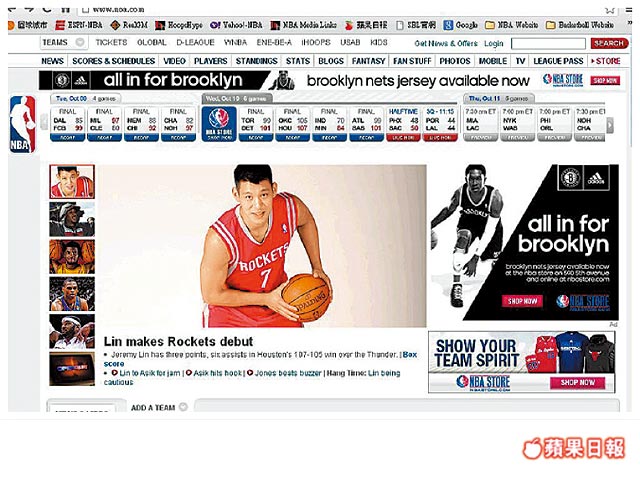This screenshot has height=480, width=640.
Task: Click the TICKETS link
Action: 111,42
